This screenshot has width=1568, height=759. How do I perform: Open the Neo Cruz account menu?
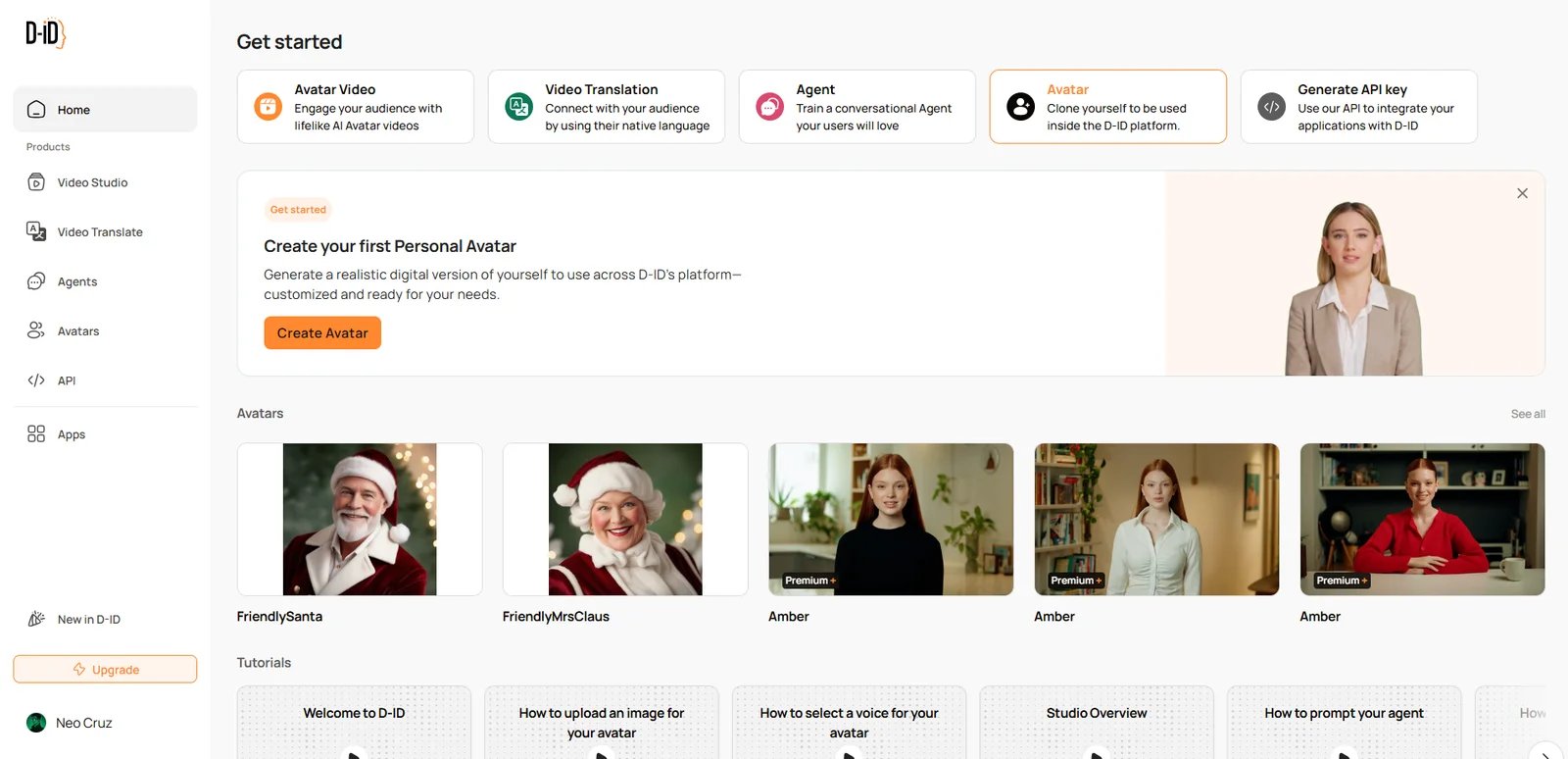tap(71, 723)
